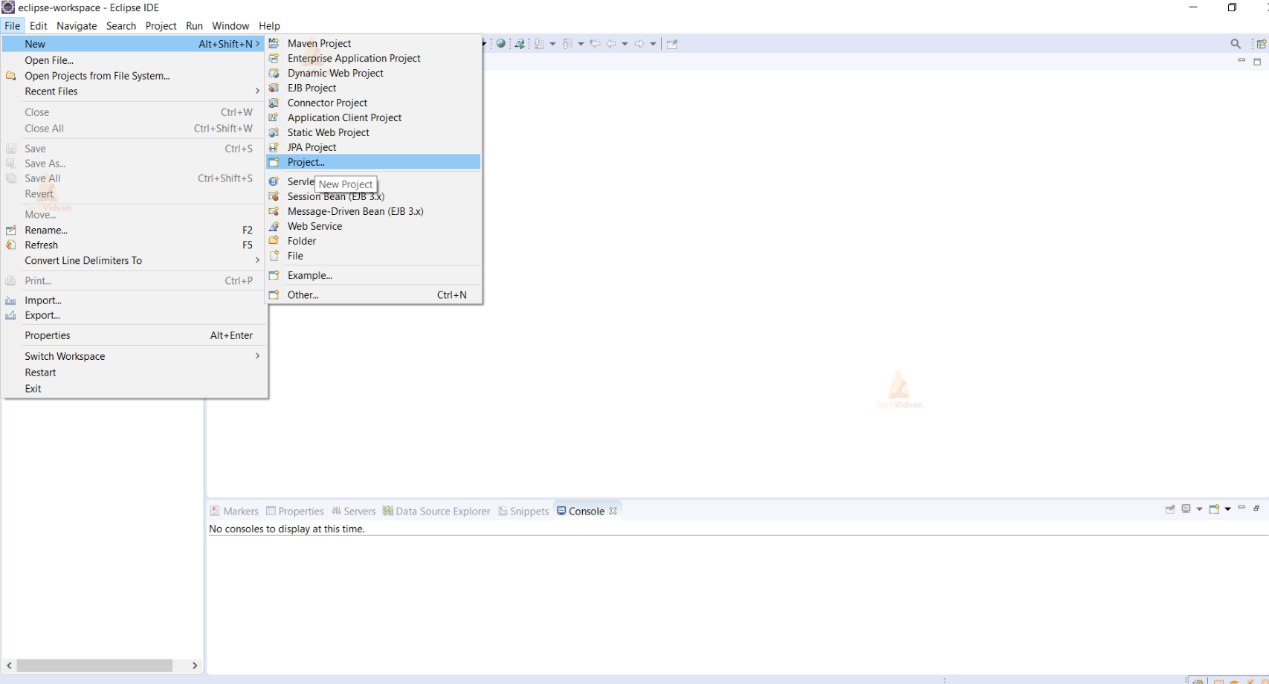This screenshot has width=1269, height=684.
Task: Click Import... in File menu
Action: (134, 300)
